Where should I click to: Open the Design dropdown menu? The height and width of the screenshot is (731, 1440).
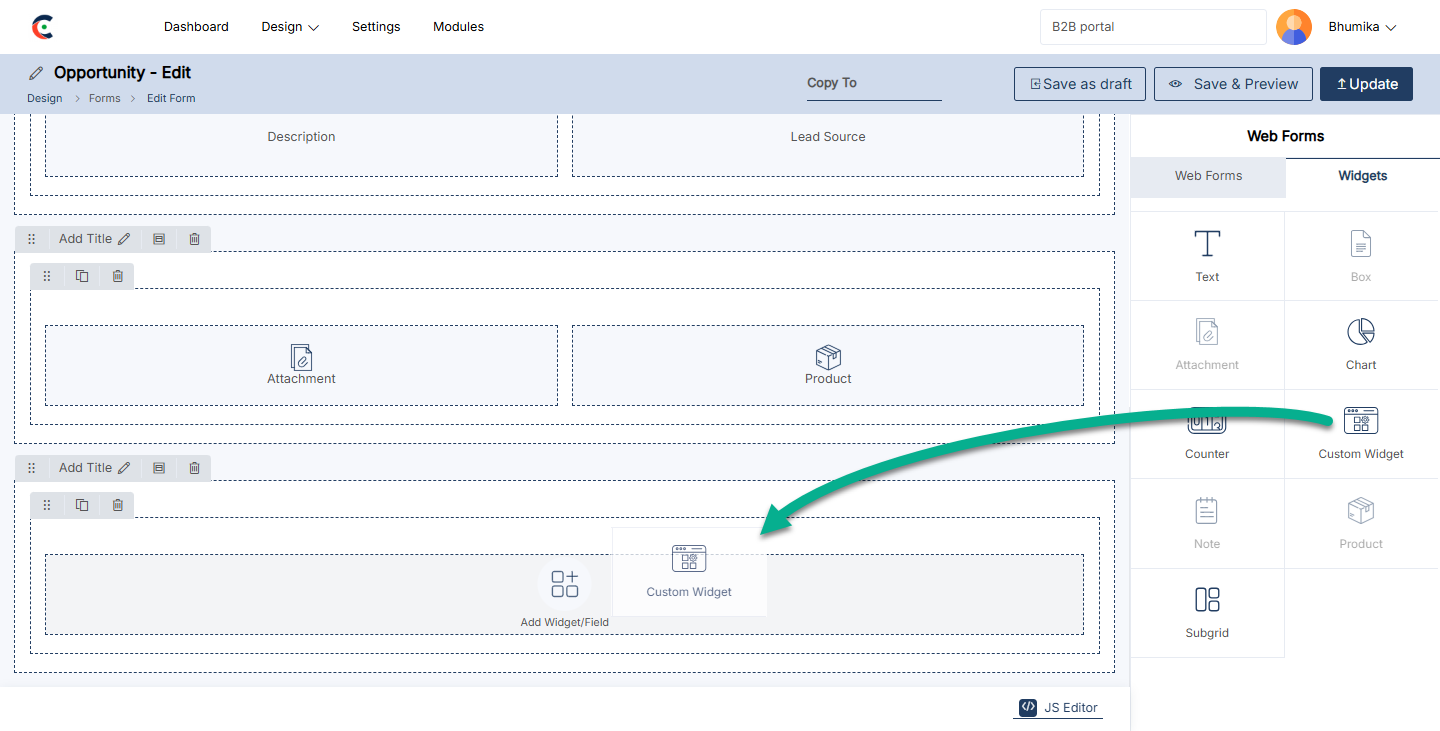point(290,27)
